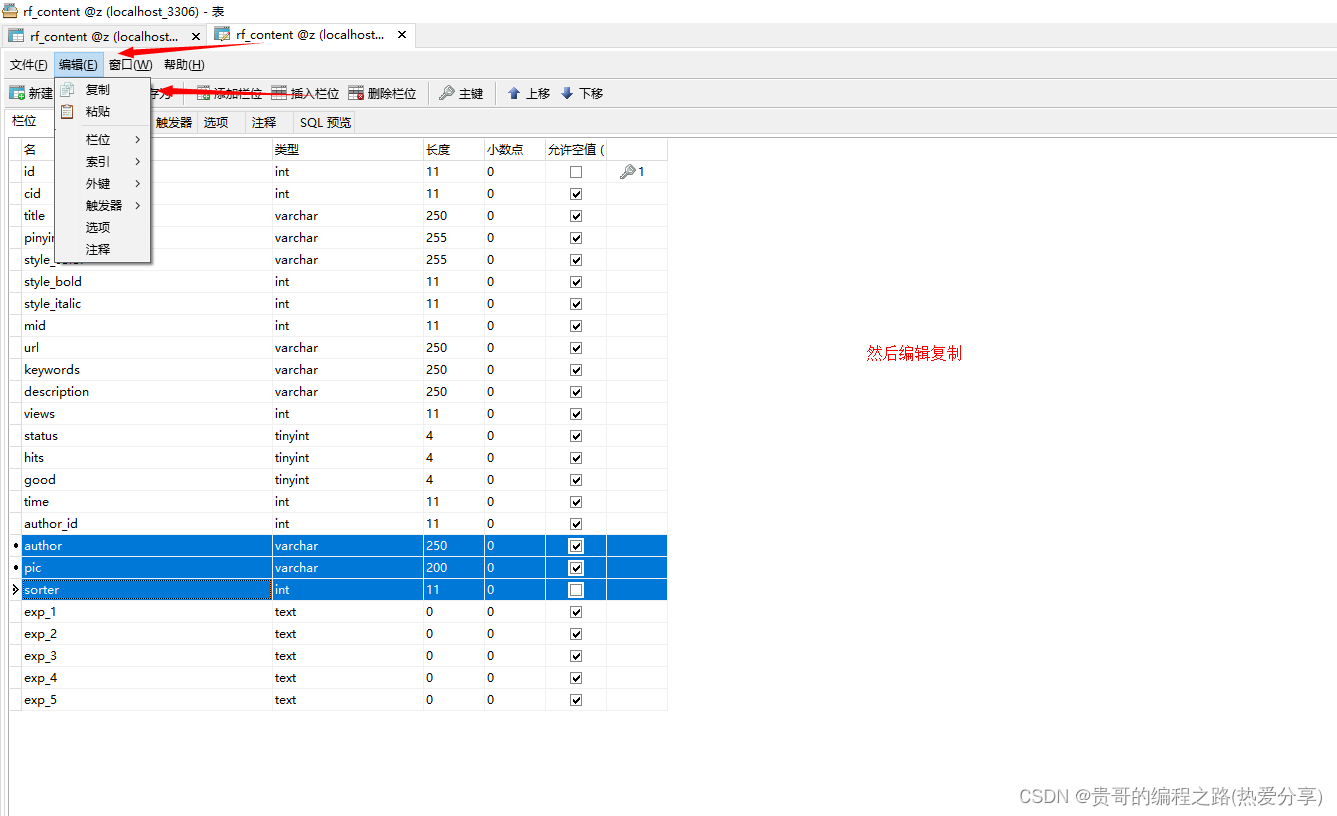Viewport: 1337px width, 816px height.
Task: Close the second rf_content window tab
Action: coord(402,35)
